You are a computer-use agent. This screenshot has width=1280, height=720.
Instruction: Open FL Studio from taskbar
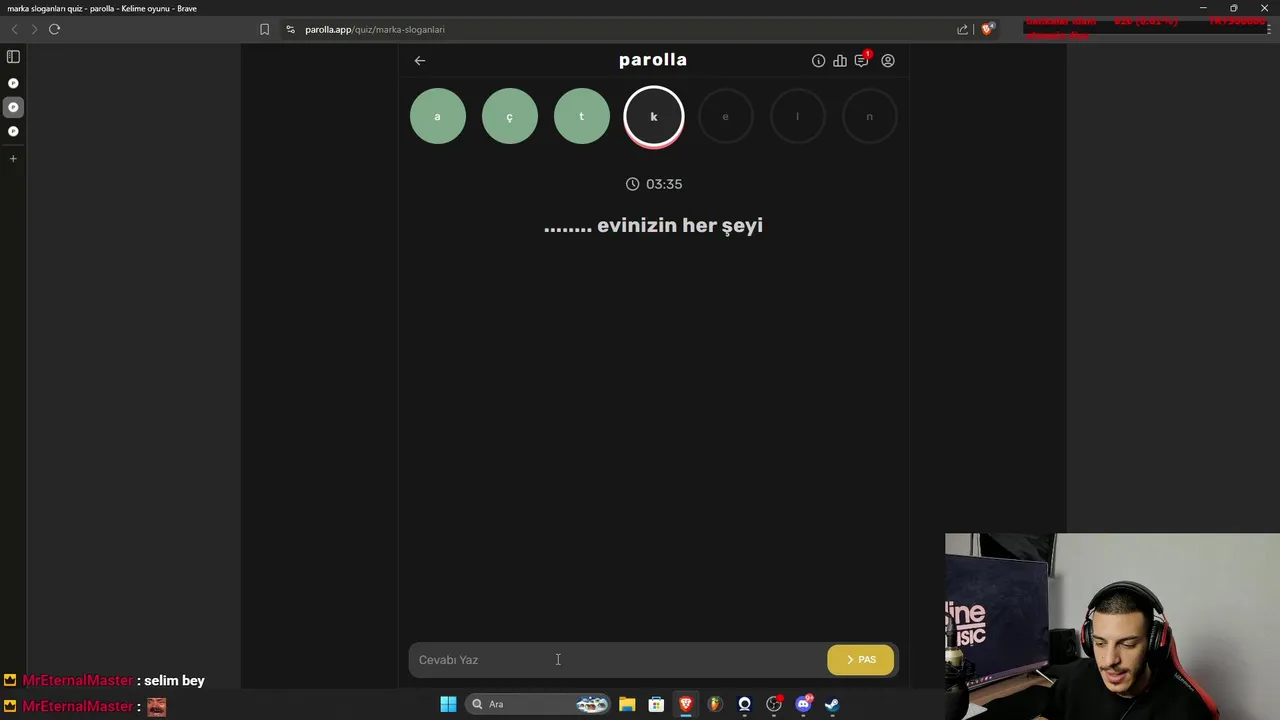pos(715,704)
